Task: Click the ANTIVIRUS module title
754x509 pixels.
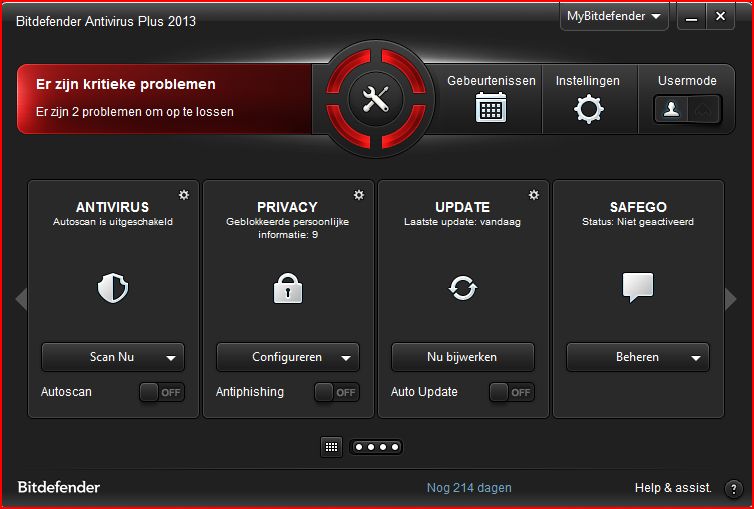Action: (x=113, y=207)
